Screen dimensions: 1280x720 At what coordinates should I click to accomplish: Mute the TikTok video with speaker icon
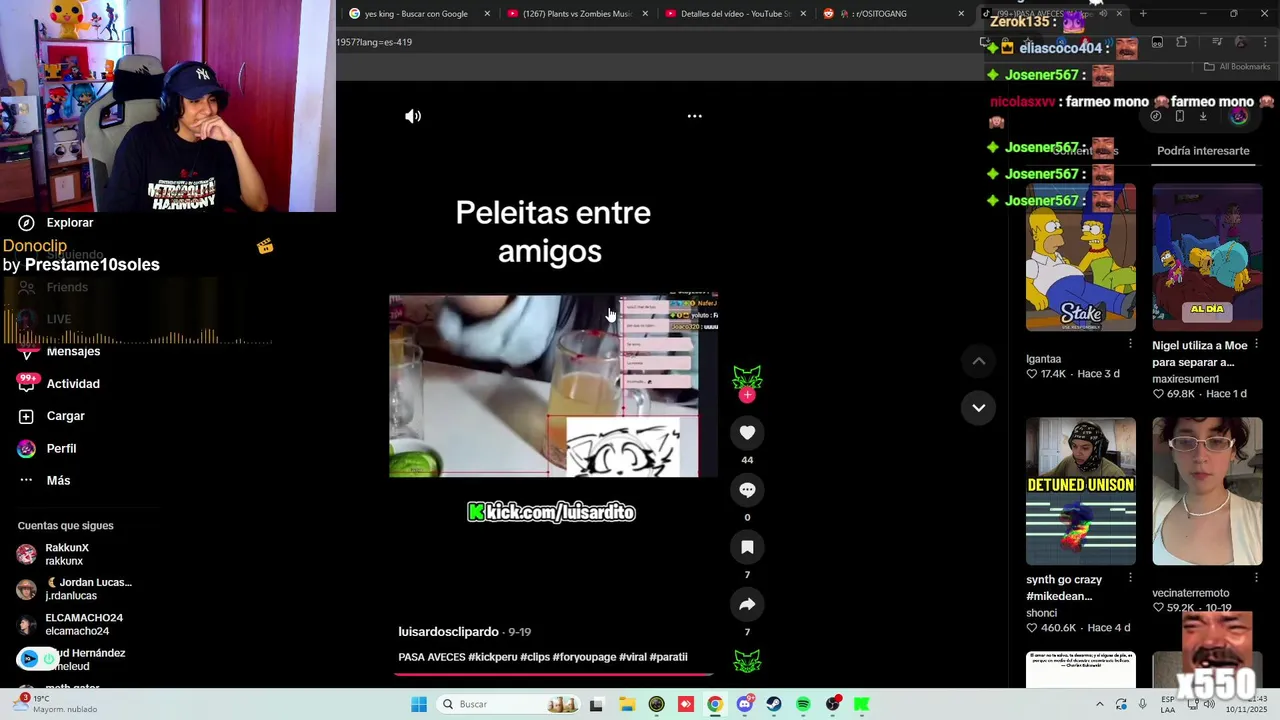coord(413,116)
